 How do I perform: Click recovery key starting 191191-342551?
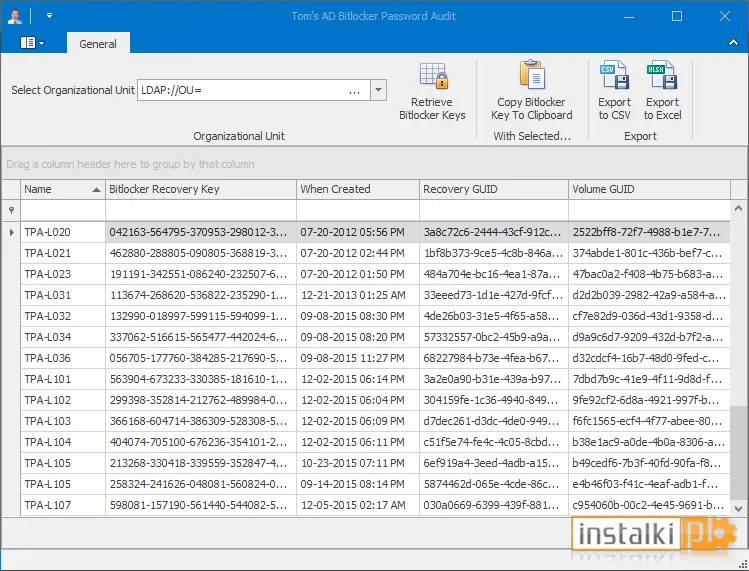click(201, 274)
